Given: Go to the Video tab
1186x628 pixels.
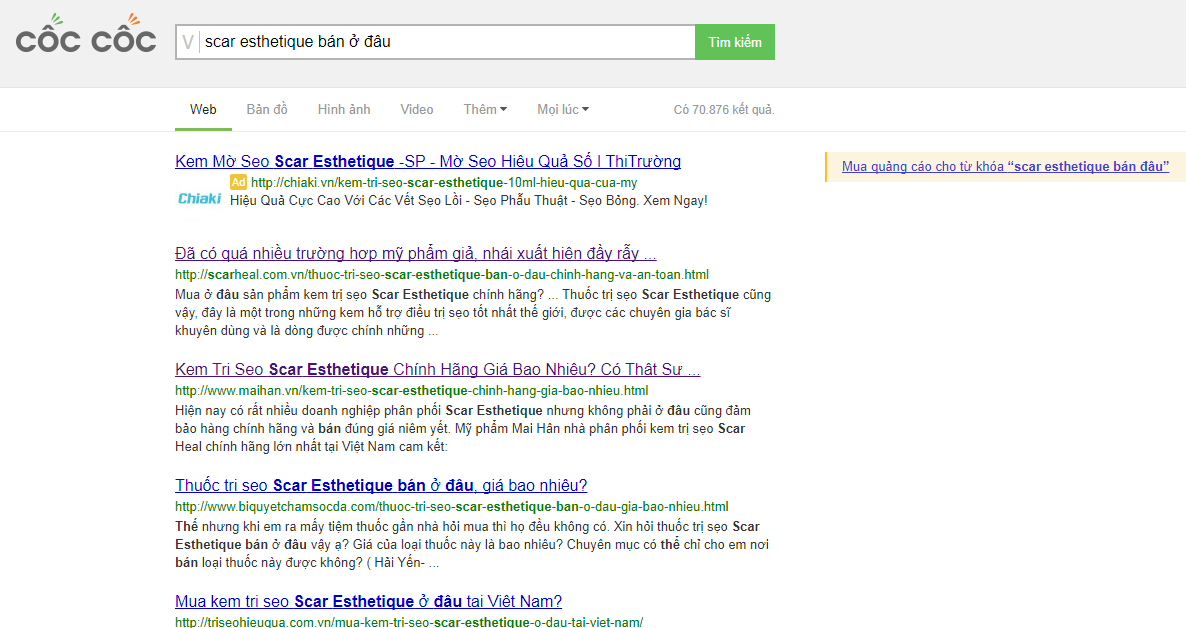Looking at the screenshot, I should tap(417, 110).
